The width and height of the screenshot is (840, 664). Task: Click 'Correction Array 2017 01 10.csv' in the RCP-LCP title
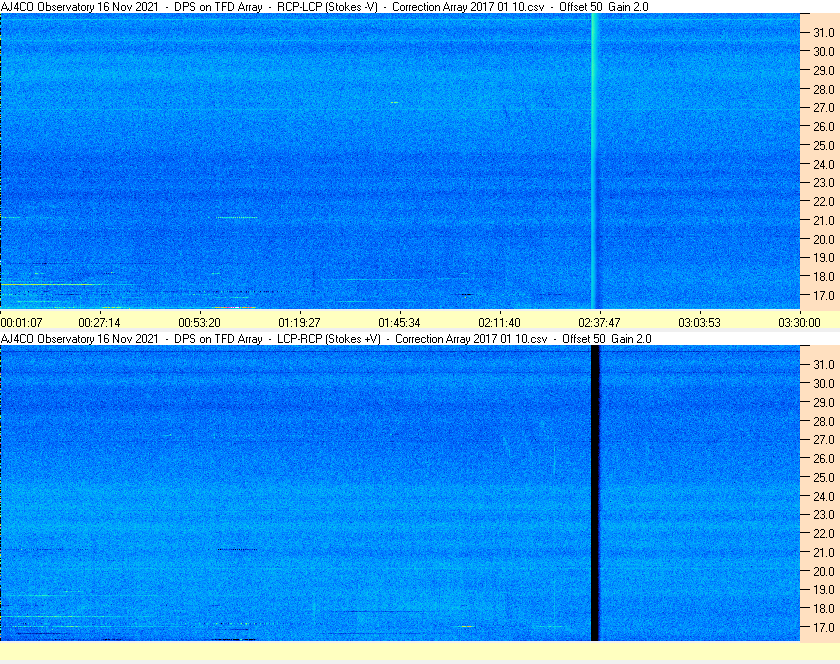pyautogui.click(x=468, y=7)
